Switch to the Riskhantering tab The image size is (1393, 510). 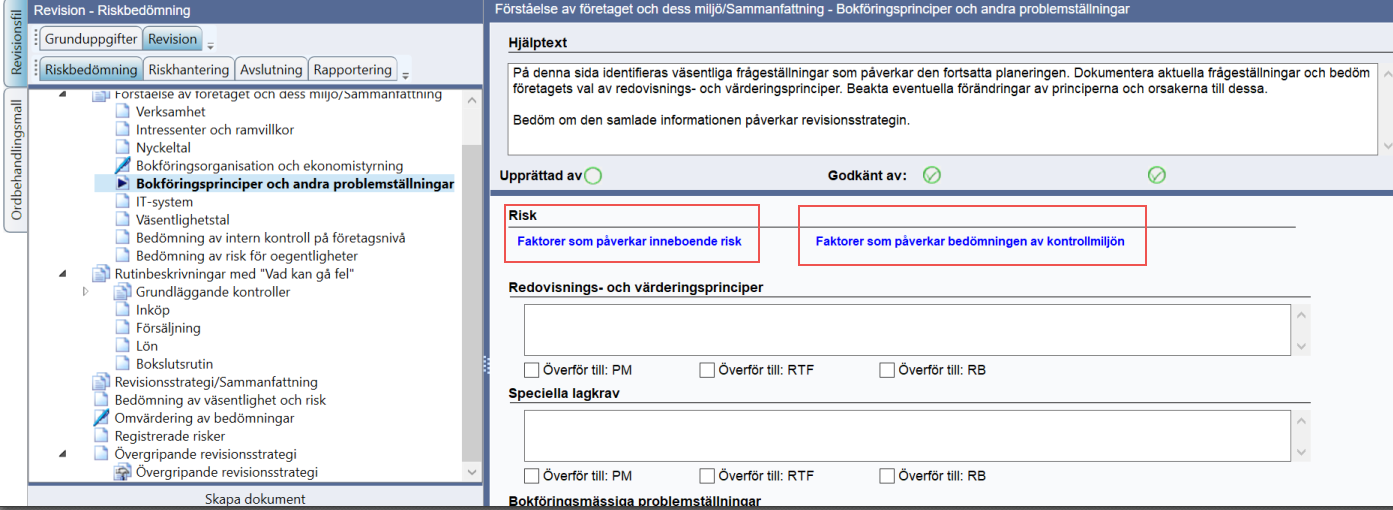[x=189, y=70]
